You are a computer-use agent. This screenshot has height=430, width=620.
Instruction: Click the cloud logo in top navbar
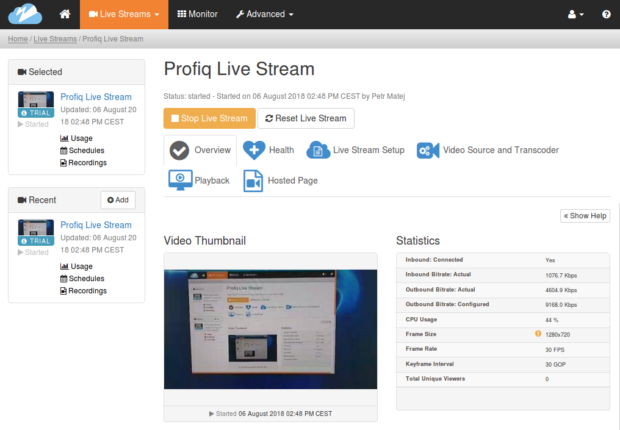pos(25,14)
